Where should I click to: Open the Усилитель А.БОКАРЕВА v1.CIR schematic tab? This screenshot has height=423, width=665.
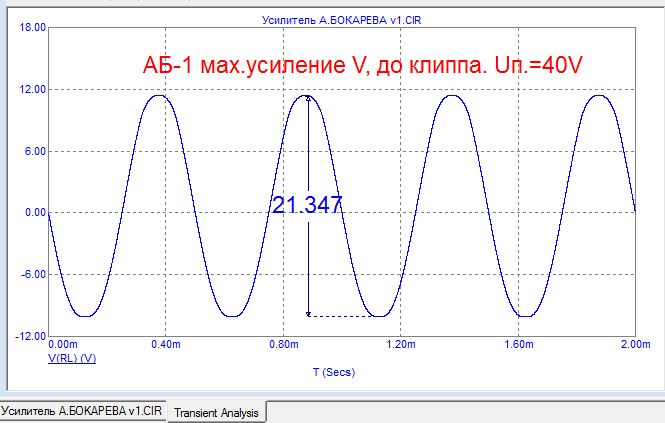pyautogui.click(x=82, y=412)
